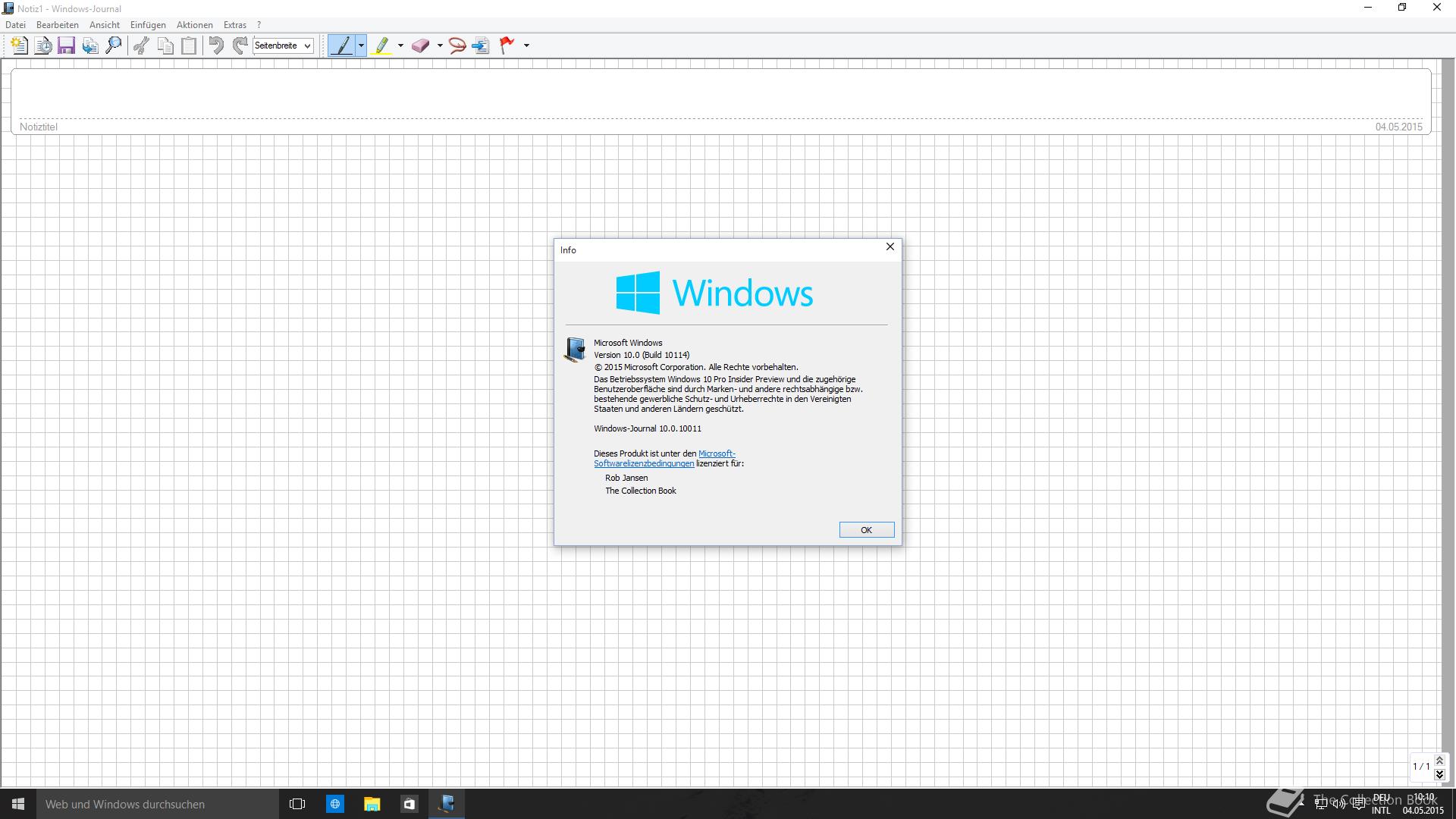The image size is (1456, 819).
Task: Open the taskbar clock 10:10
Action: (x=1423, y=804)
